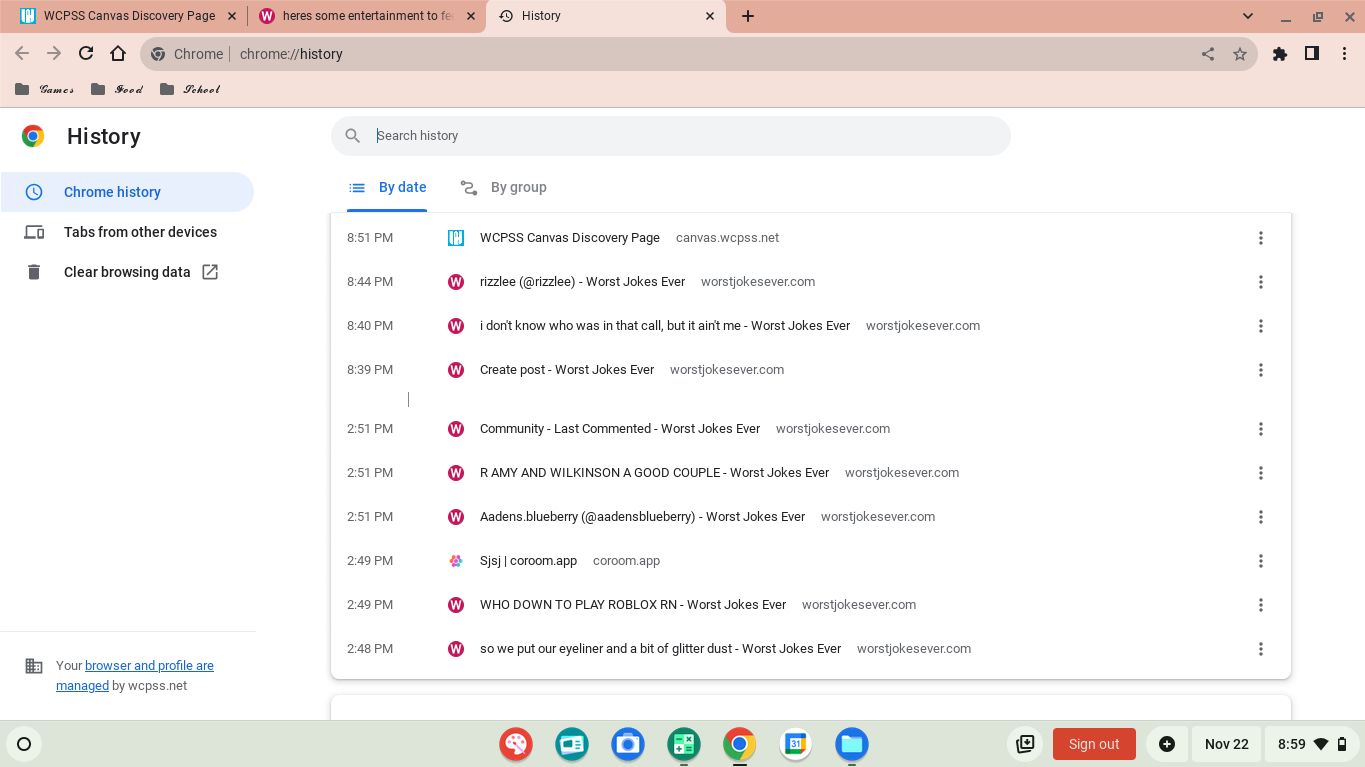Open more actions for WCPSS Canvas entry
This screenshot has width=1365, height=767.
1260,238
